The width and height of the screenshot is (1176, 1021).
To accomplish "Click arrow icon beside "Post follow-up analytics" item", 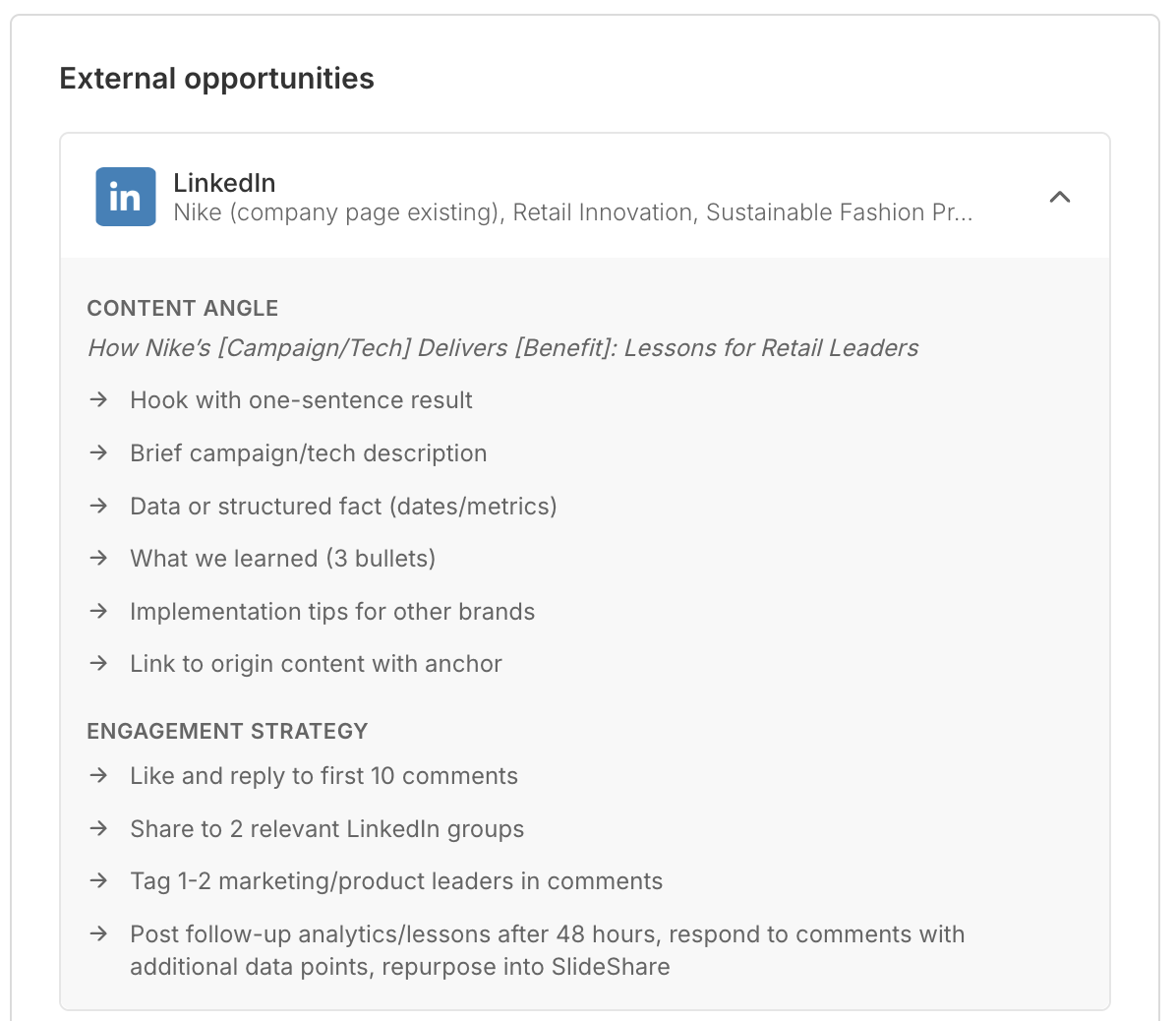I will coord(98,934).
